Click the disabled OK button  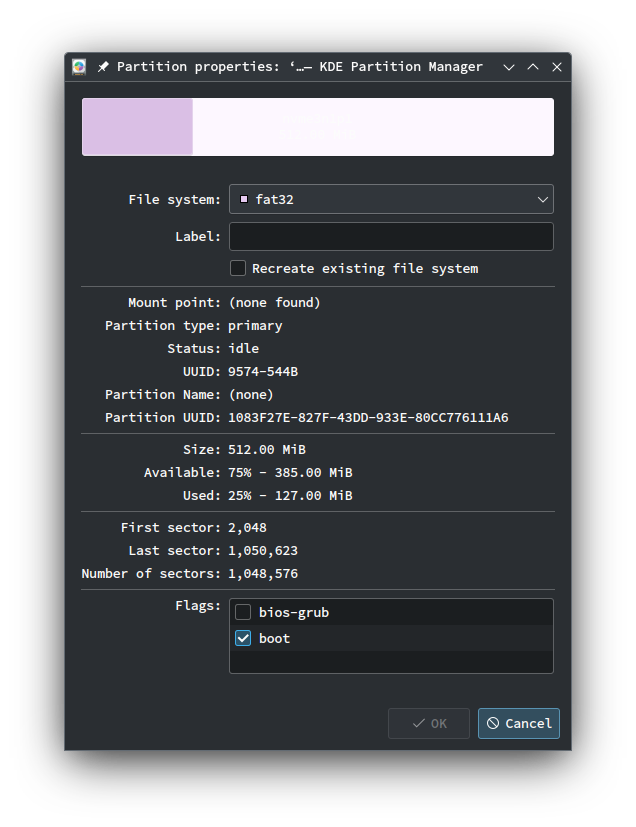point(429,724)
